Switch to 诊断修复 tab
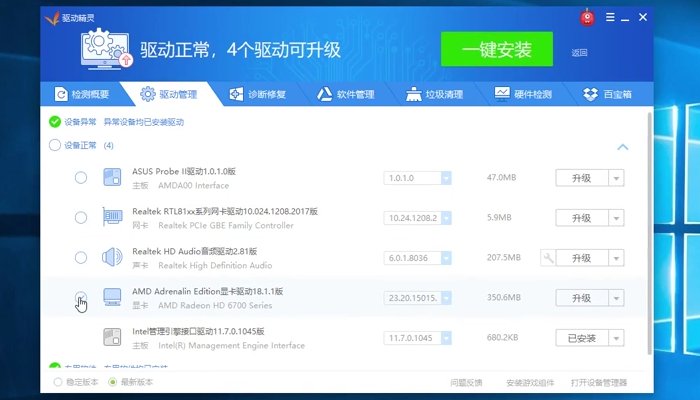Image resolution: width=700 pixels, height=400 pixels. tap(258, 94)
